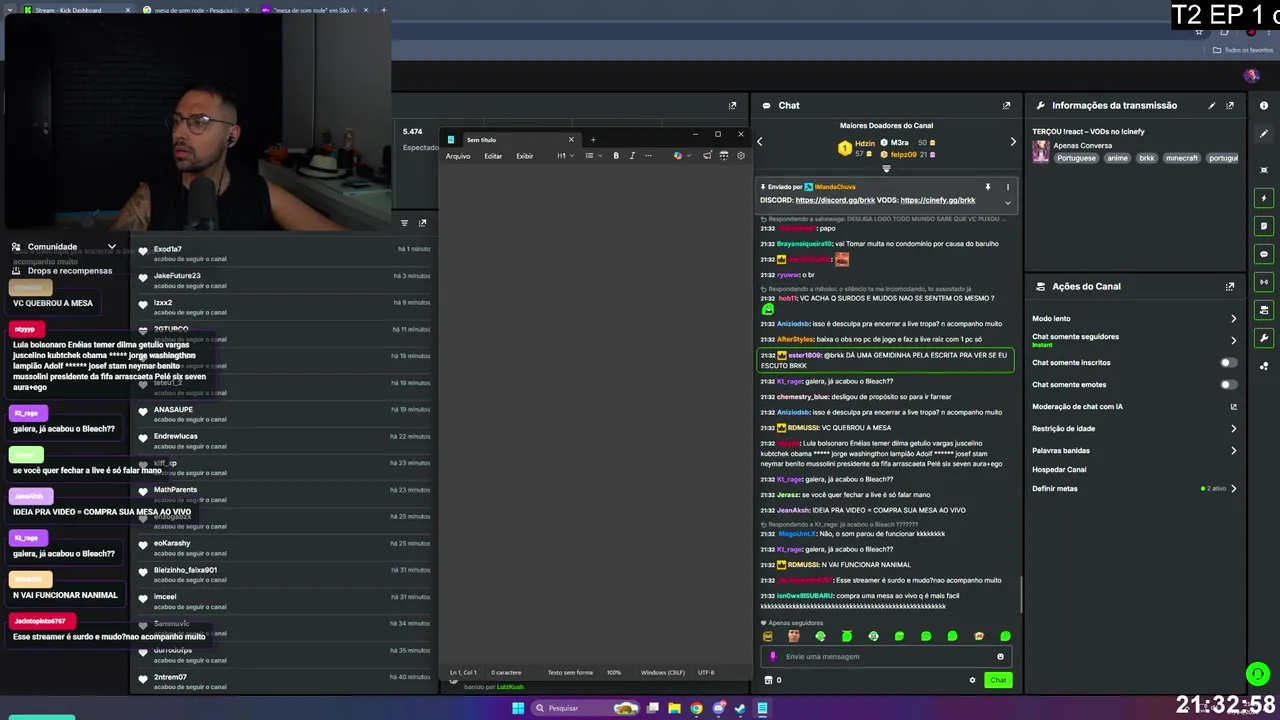Pop out the Chat panel
The height and width of the screenshot is (720, 1280).
pos(1006,105)
